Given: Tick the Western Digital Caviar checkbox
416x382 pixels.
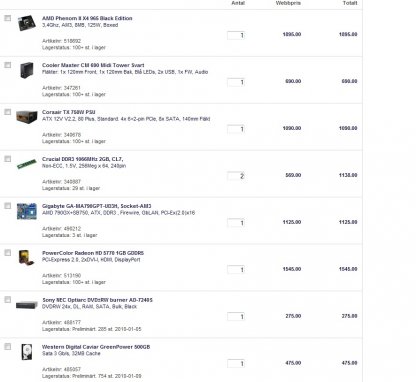Looking at the screenshot, I should click(x=7, y=347).
